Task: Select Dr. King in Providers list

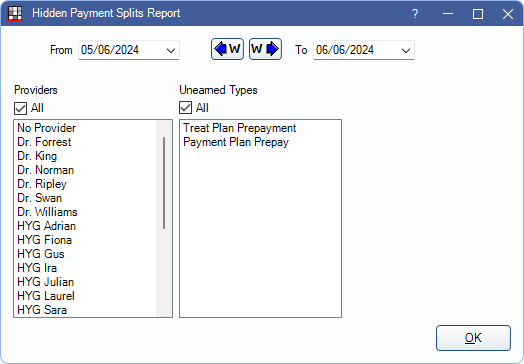Action: (85, 156)
